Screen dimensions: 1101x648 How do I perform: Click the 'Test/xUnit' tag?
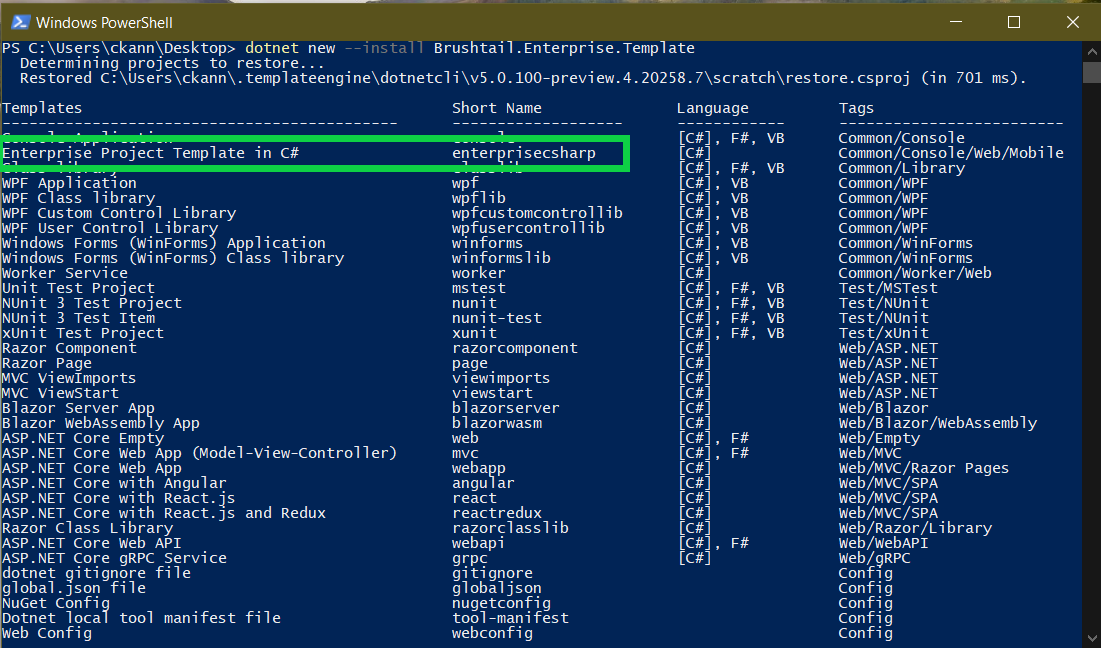883,333
